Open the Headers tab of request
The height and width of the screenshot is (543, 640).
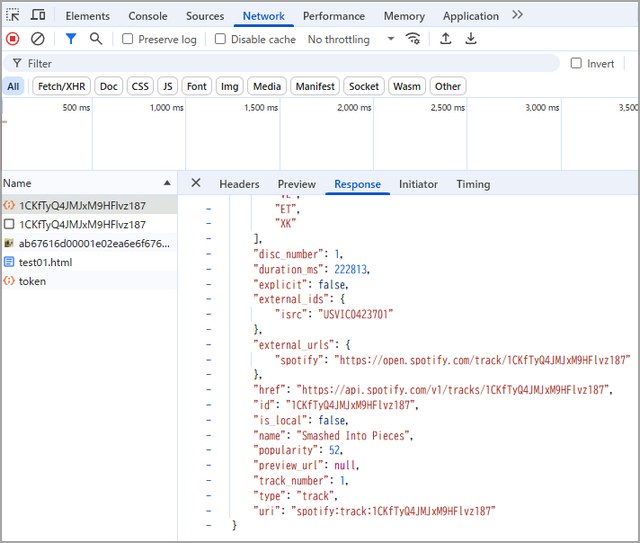(239, 184)
